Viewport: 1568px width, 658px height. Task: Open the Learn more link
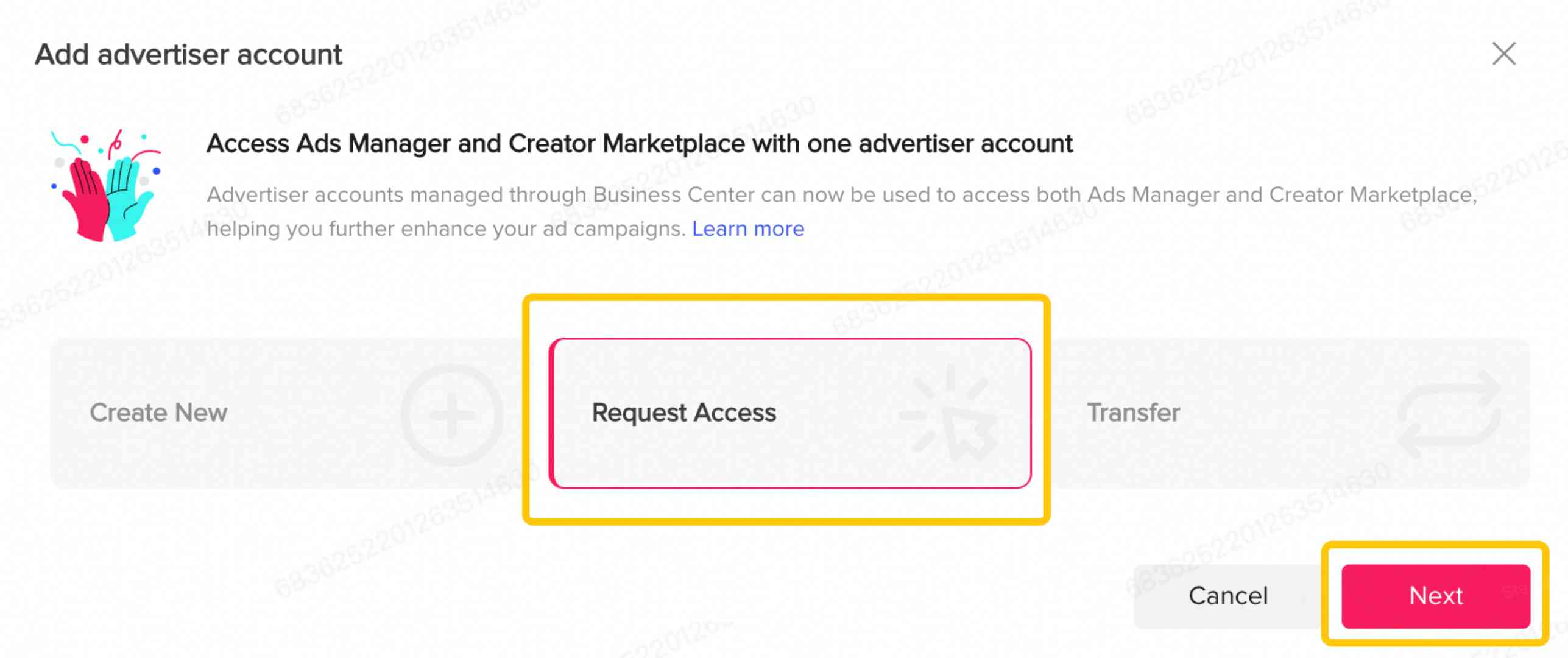[x=748, y=229]
